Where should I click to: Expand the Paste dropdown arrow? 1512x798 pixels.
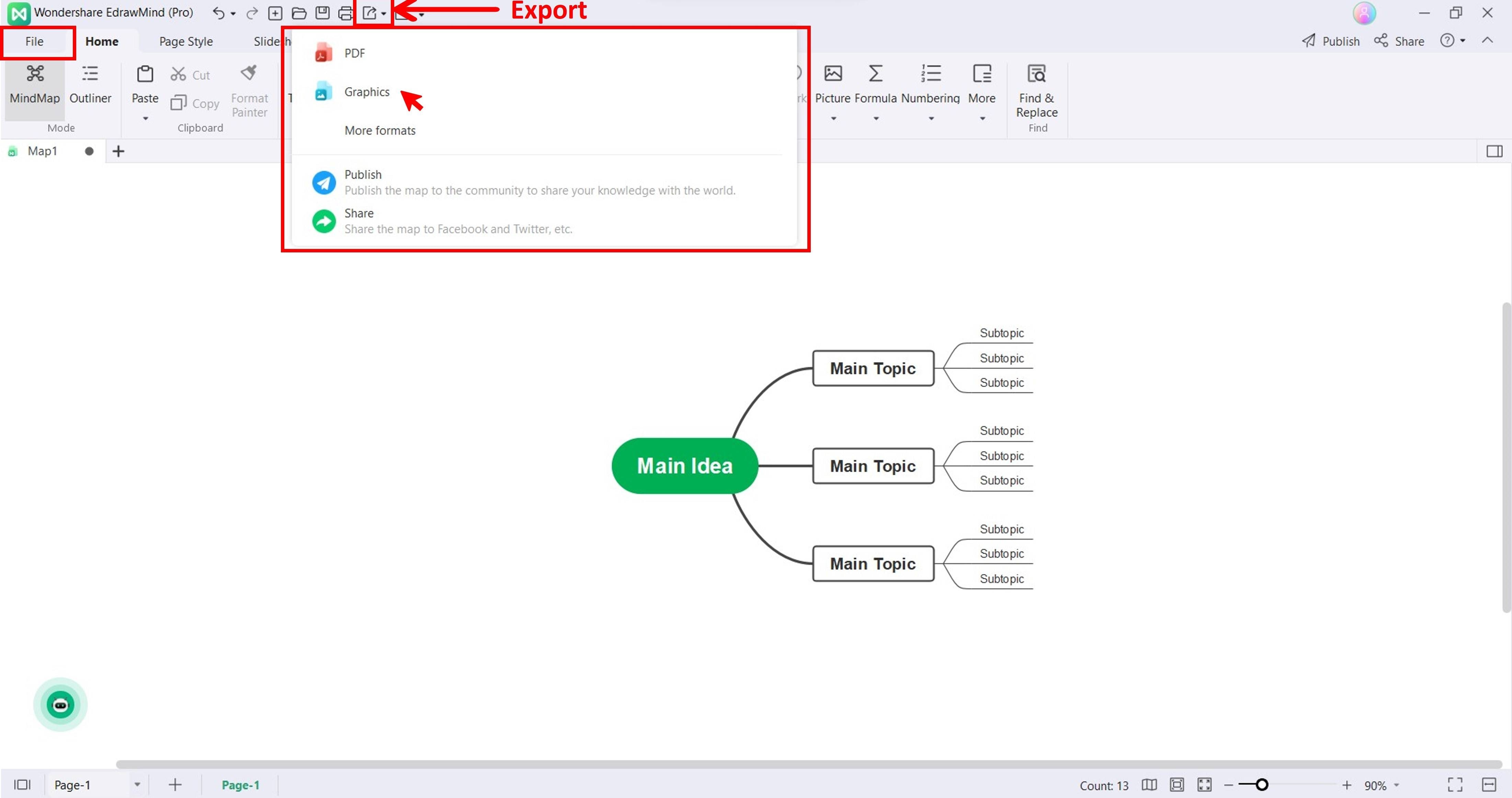[145, 118]
